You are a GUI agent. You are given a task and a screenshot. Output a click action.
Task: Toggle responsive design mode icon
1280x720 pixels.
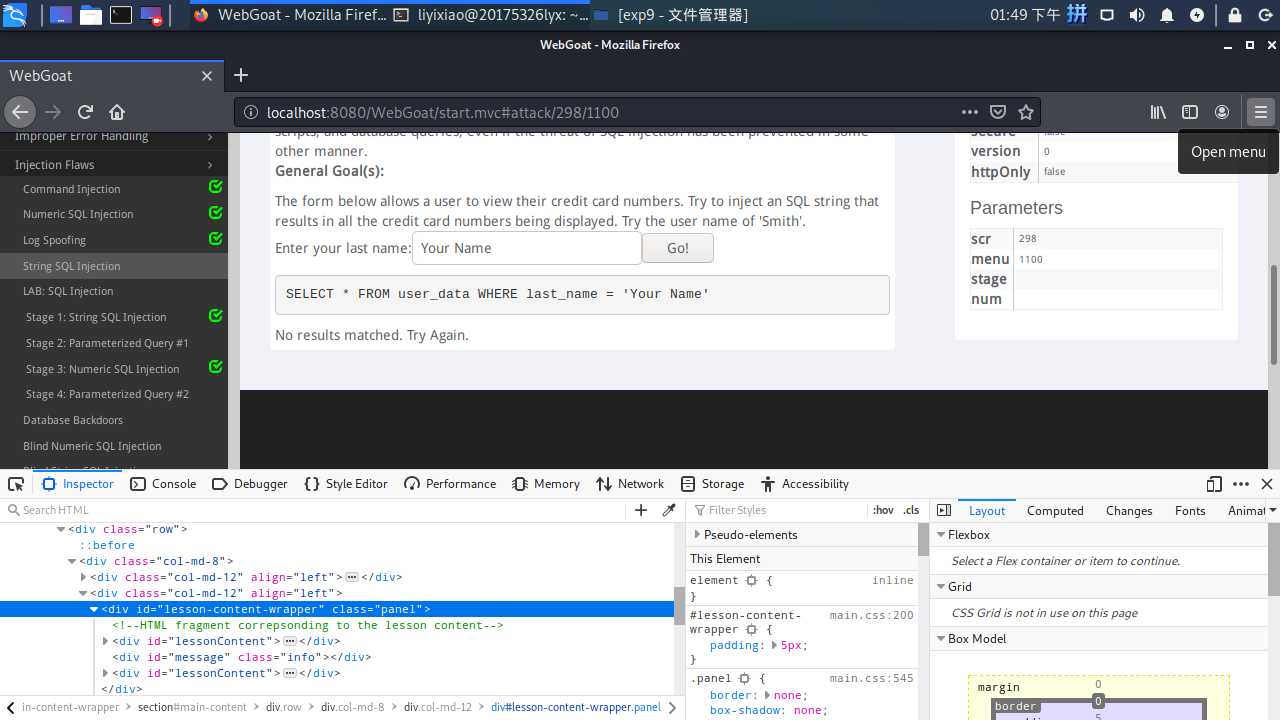point(1214,484)
